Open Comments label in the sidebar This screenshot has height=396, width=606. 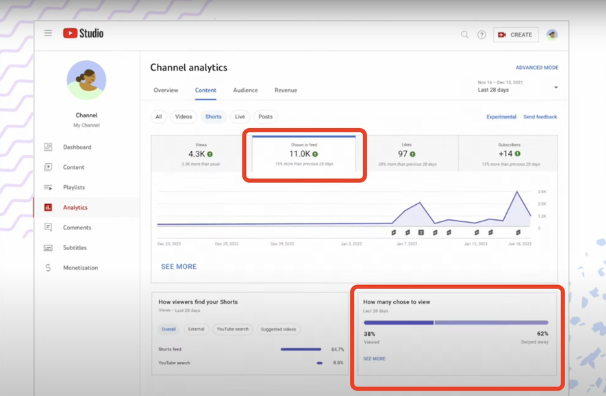[77, 228]
